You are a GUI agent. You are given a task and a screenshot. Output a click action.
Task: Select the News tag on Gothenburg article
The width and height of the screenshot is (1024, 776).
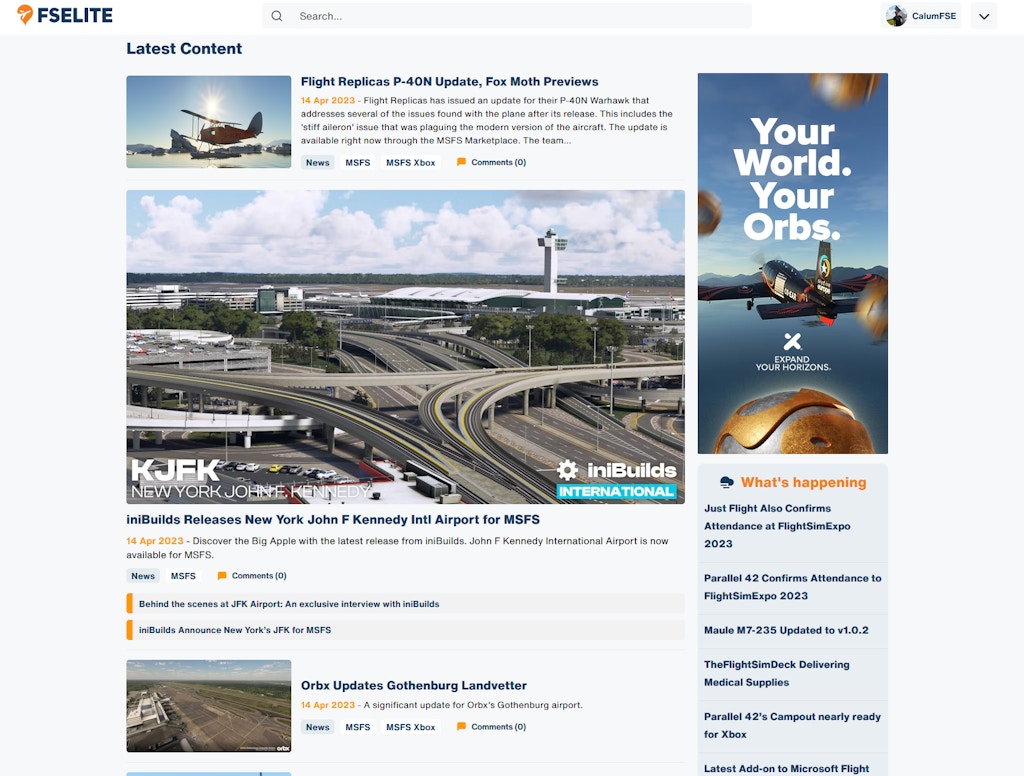317,727
